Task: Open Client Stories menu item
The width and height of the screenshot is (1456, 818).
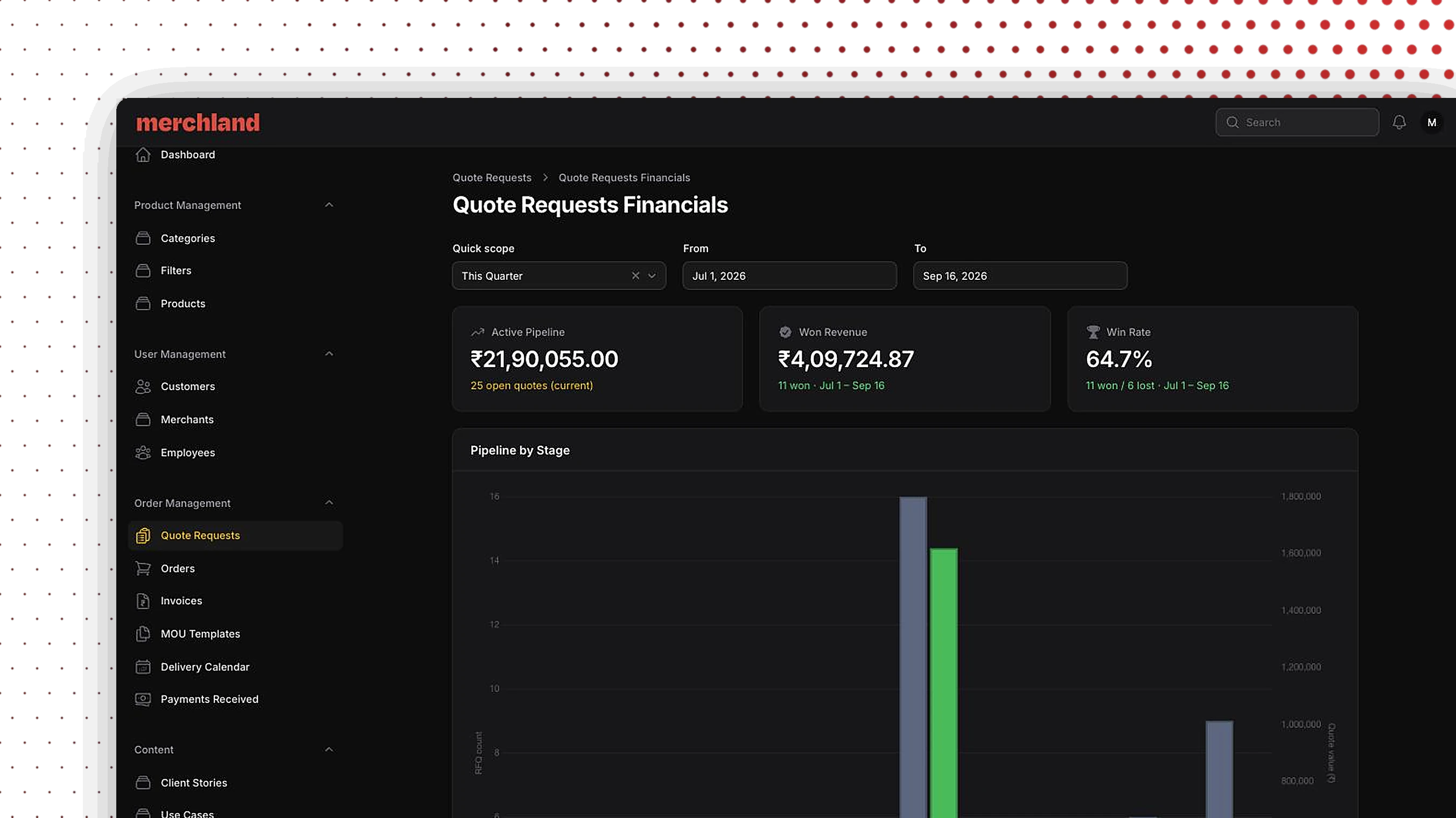Action: (194, 783)
